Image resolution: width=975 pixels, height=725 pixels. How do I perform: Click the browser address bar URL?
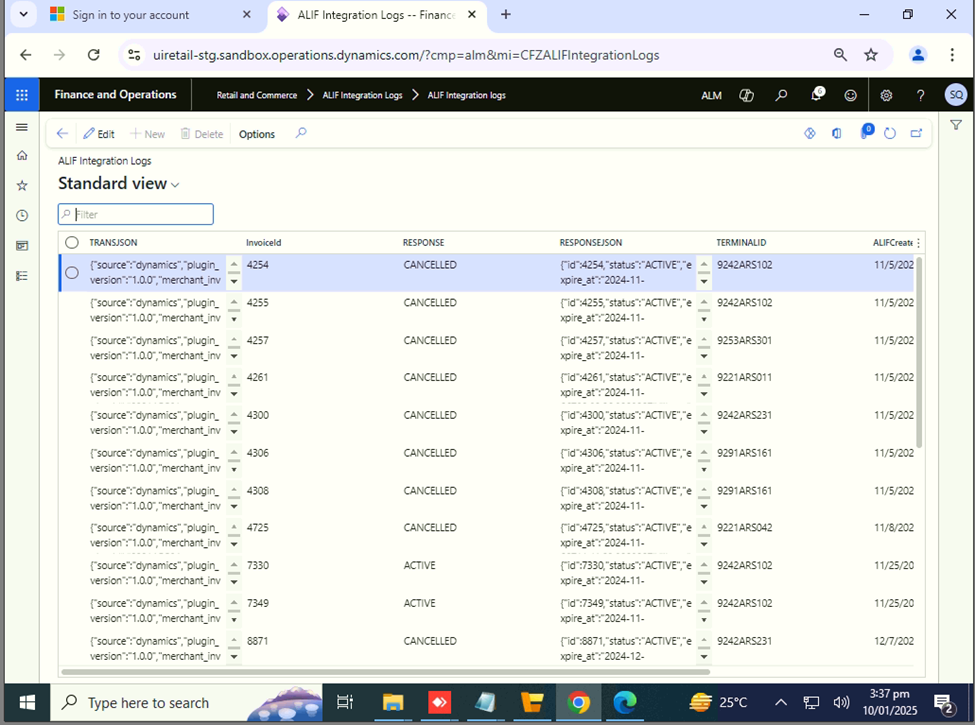click(406, 55)
